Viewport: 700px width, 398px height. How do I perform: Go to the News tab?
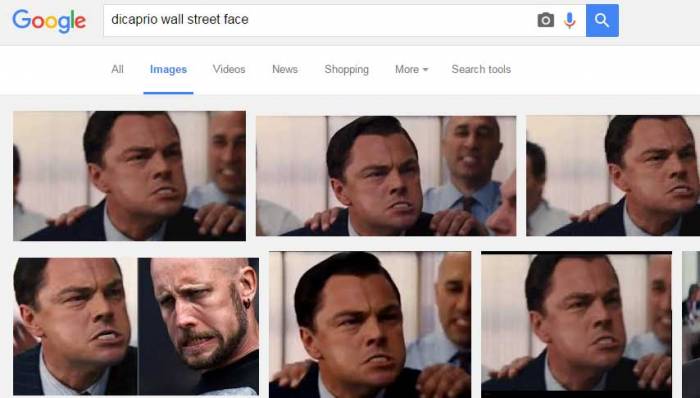pos(285,69)
